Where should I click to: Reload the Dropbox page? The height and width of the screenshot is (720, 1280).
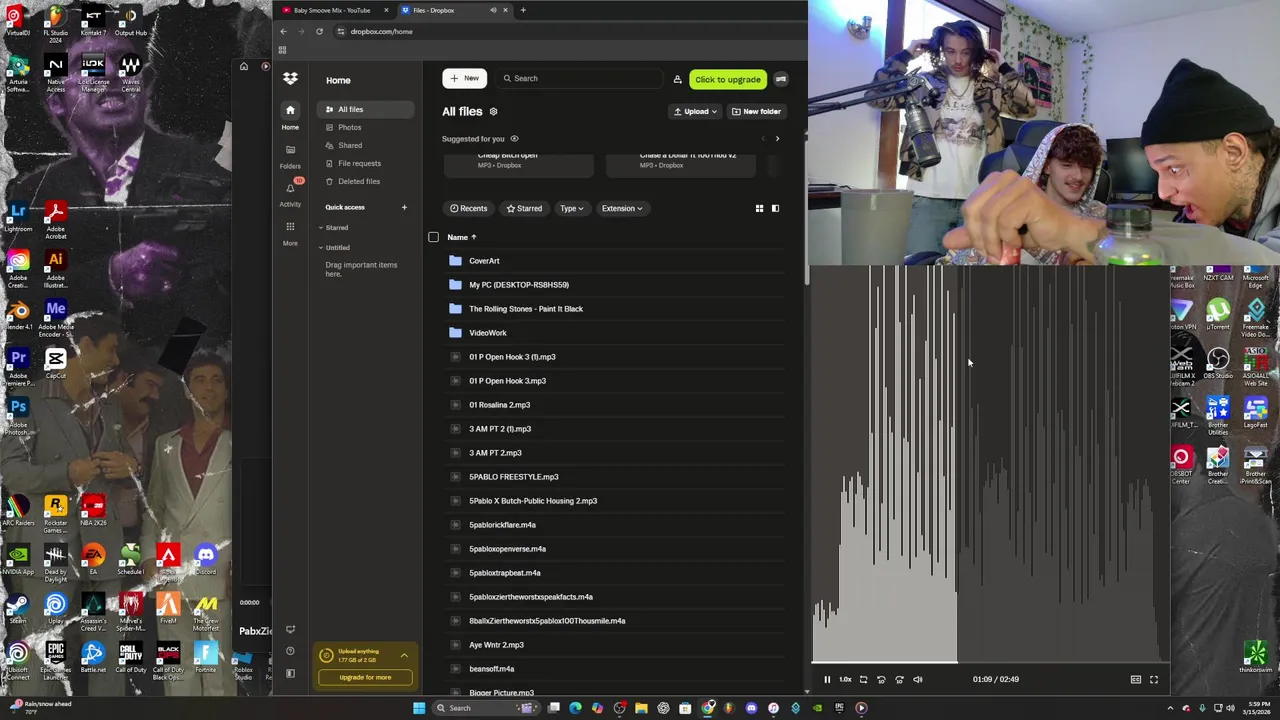point(319,31)
